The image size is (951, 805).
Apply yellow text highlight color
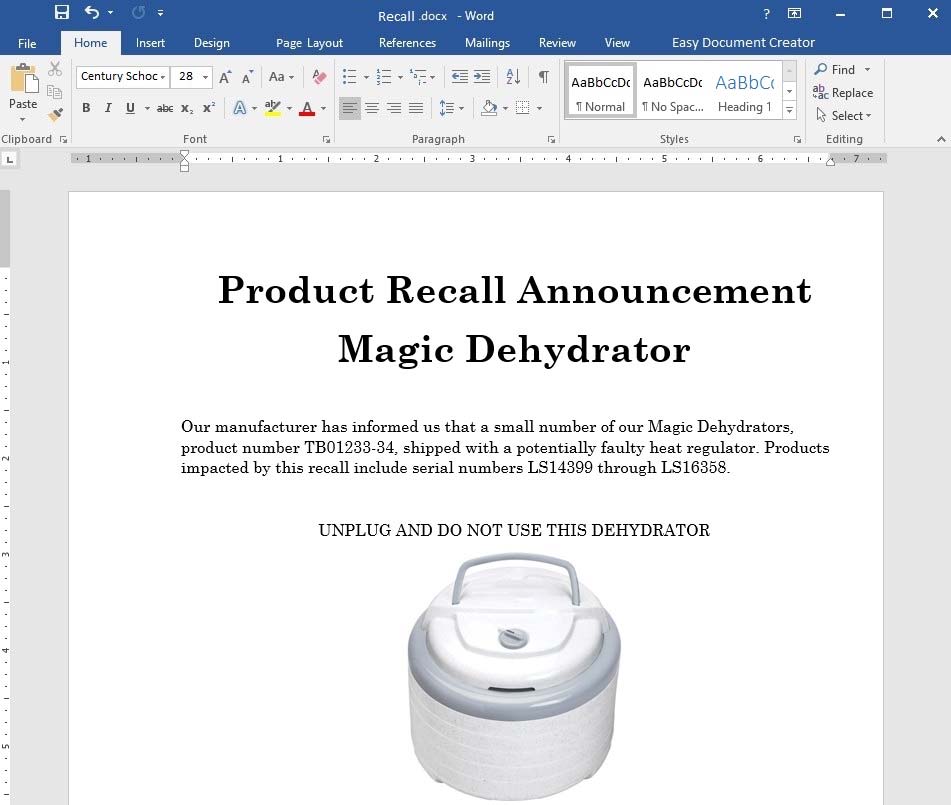(273, 108)
